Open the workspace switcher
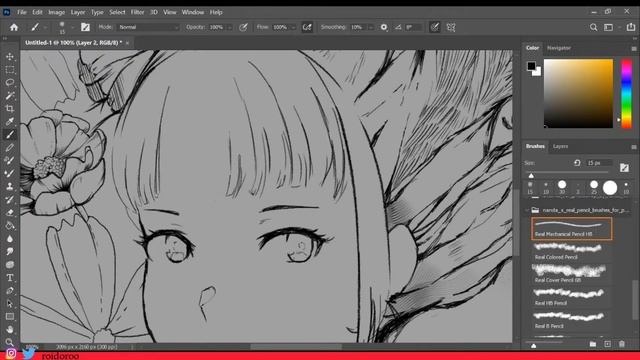The width and height of the screenshot is (640, 360). coord(609,27)
